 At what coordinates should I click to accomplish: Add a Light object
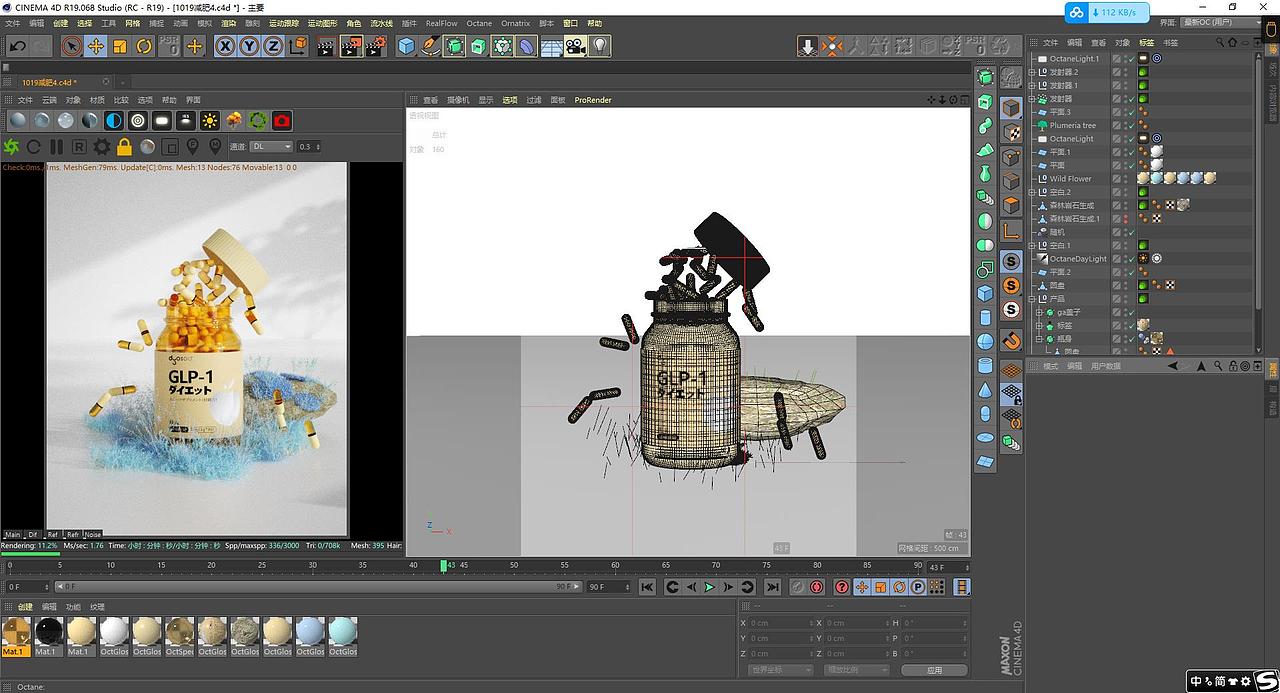[599, 46]
